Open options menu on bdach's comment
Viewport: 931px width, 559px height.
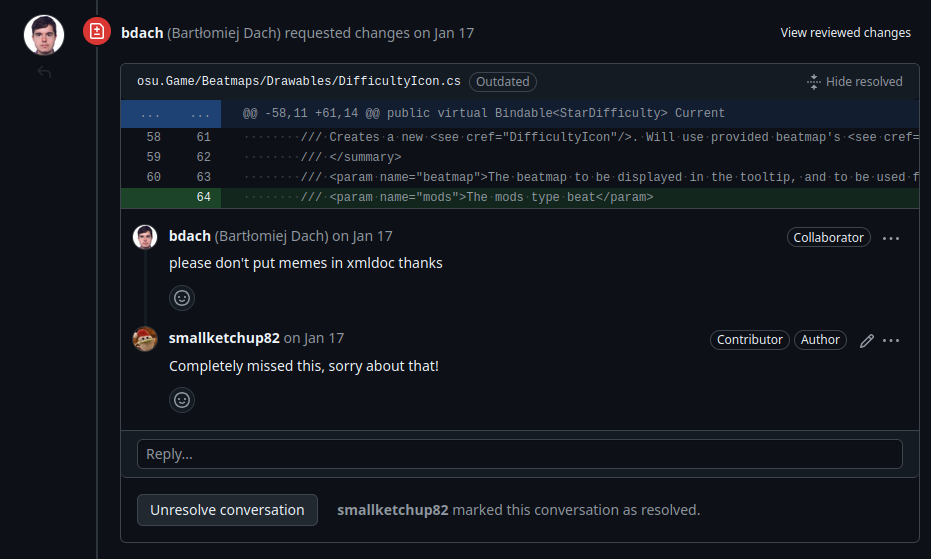[x=891, y=238]
